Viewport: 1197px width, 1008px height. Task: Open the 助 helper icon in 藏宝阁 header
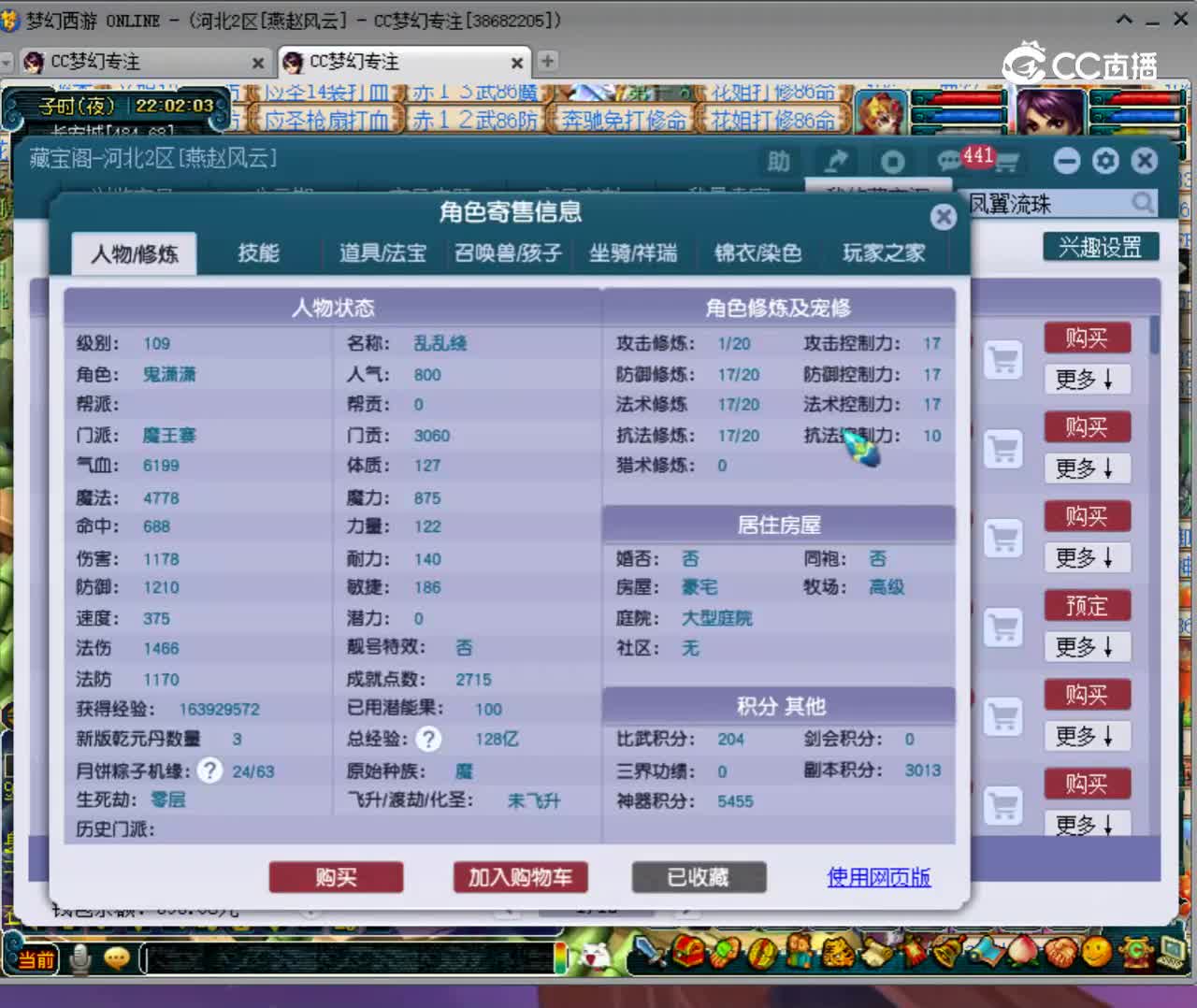(779, 161)
